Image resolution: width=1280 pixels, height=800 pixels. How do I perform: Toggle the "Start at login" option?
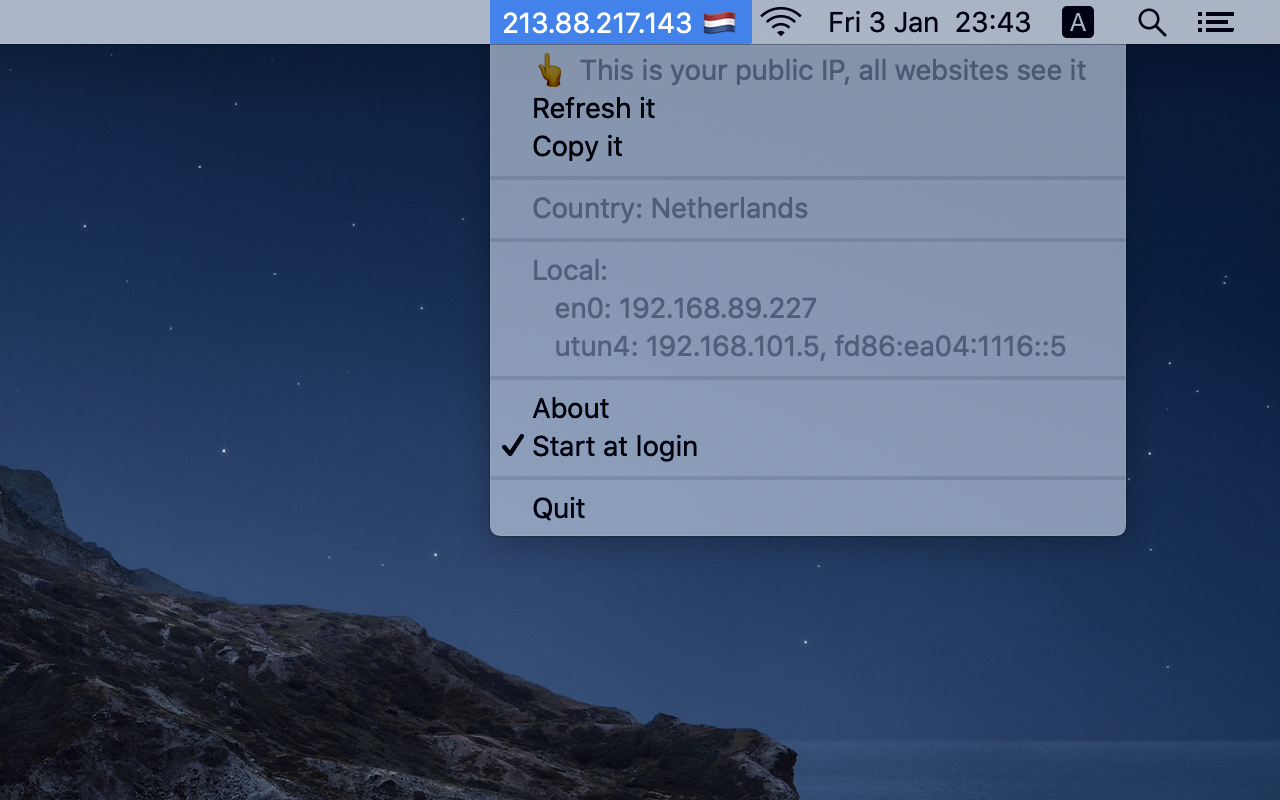[614, 447]
